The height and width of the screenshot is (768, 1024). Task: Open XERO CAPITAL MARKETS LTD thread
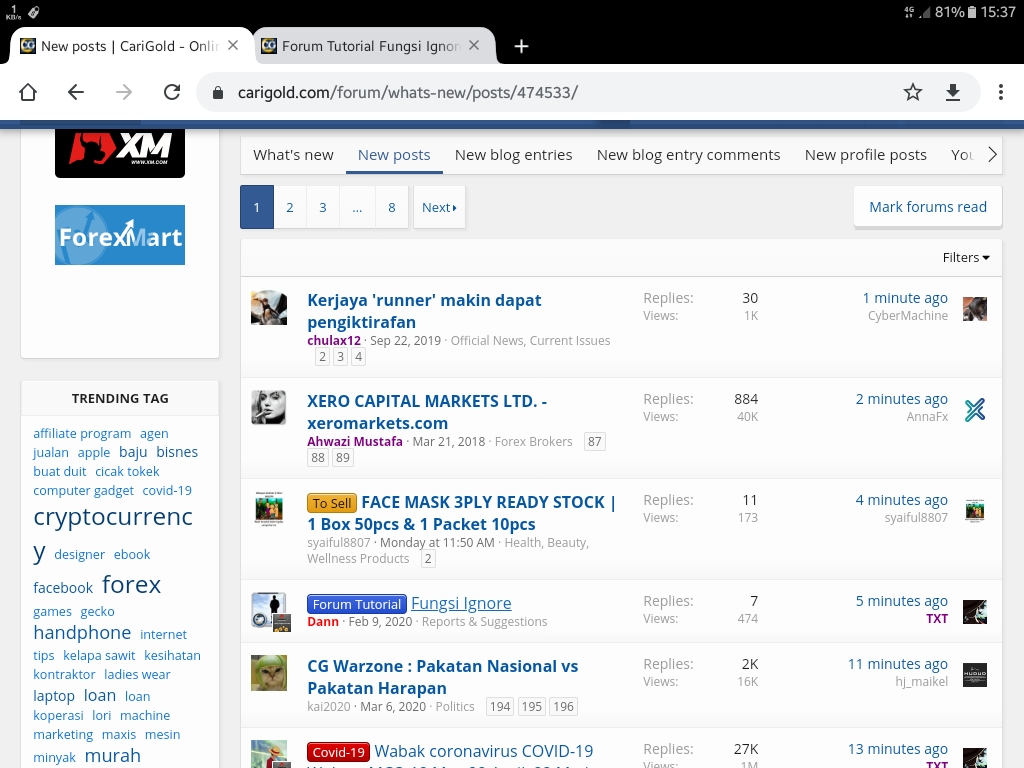pyautogui.click(x=427, y=412)
